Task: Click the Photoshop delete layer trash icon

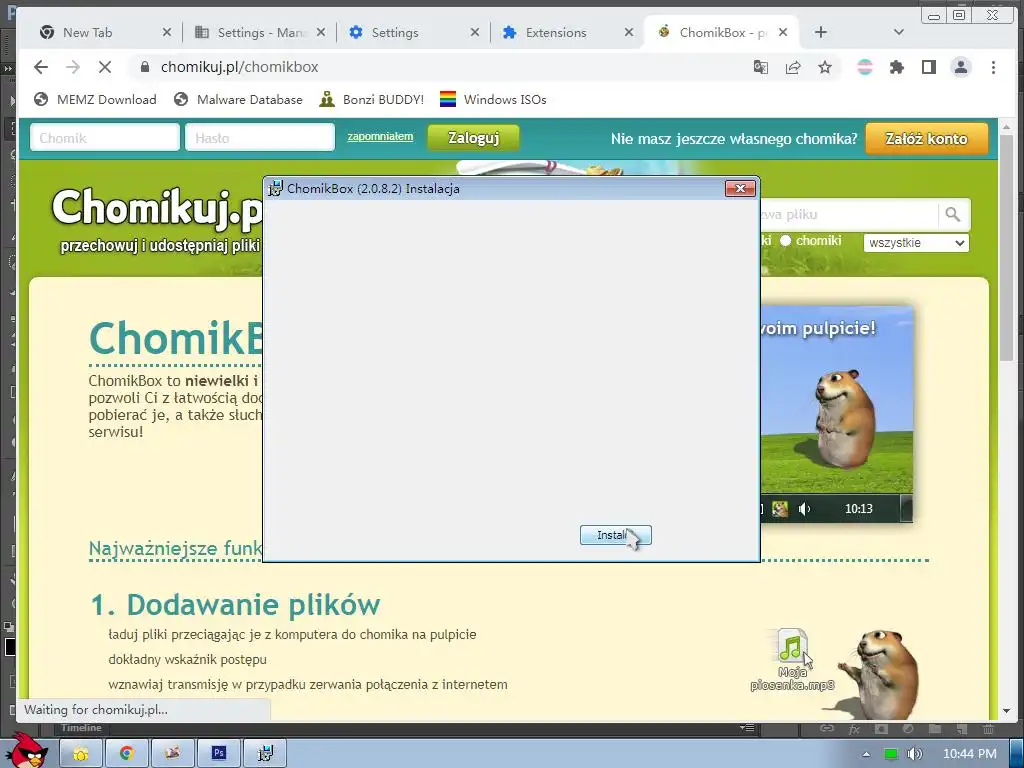Action: [x=988, y=729]
